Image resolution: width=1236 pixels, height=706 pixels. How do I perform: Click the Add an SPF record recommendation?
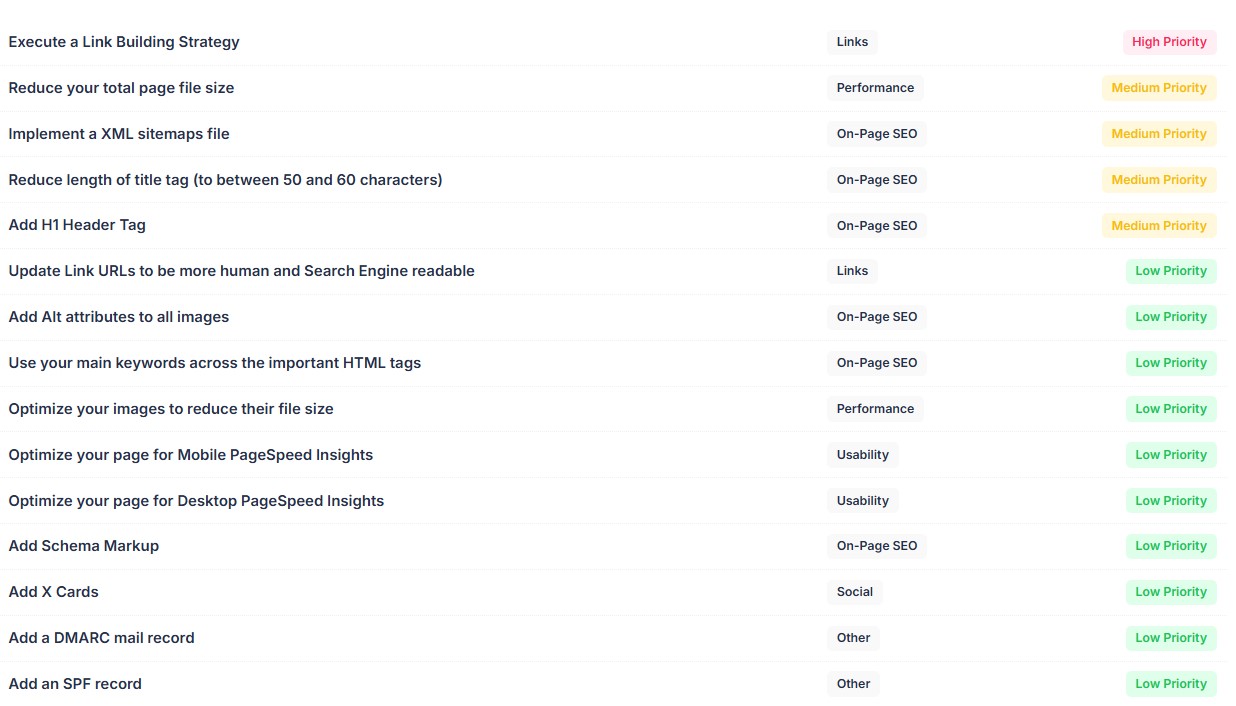(75, 684)
